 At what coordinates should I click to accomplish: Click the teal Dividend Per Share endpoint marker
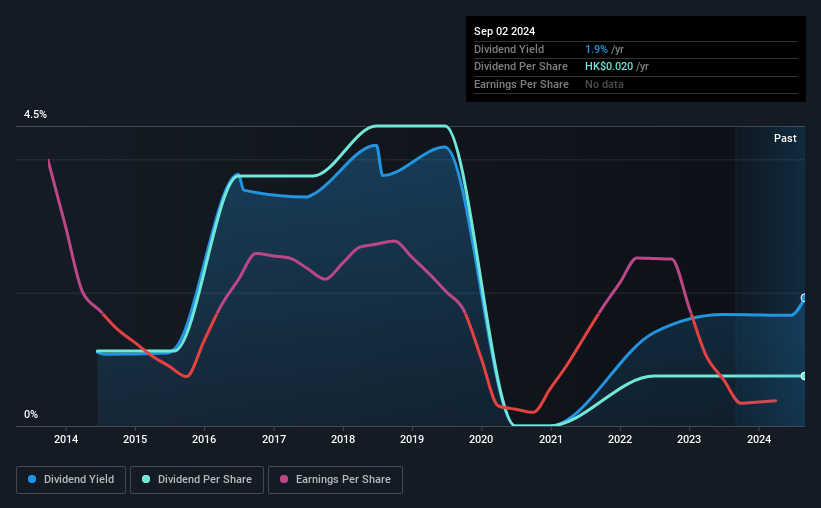(803, 376)
